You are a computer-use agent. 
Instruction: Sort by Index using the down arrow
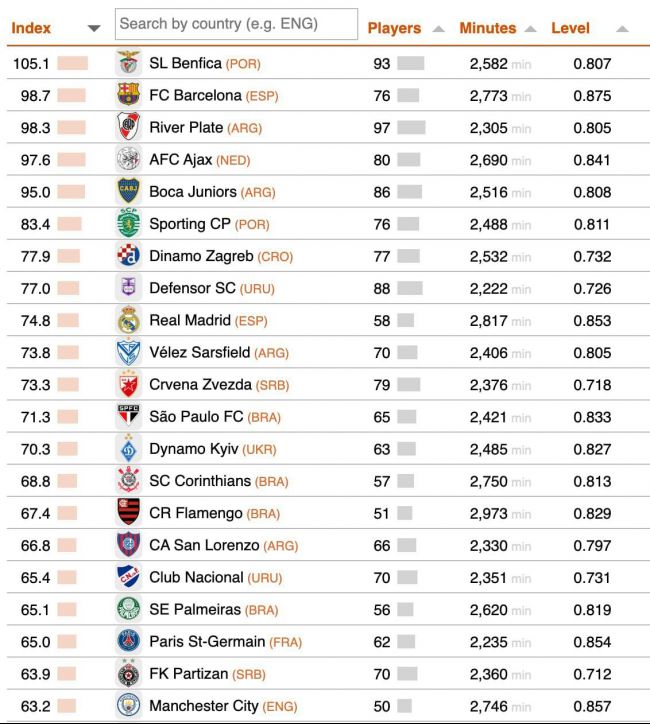point(94,29)
